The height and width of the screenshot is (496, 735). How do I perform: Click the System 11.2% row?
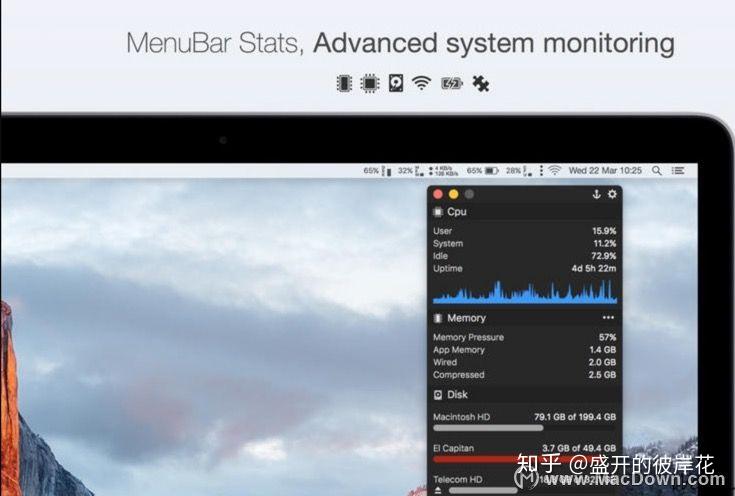525,244
